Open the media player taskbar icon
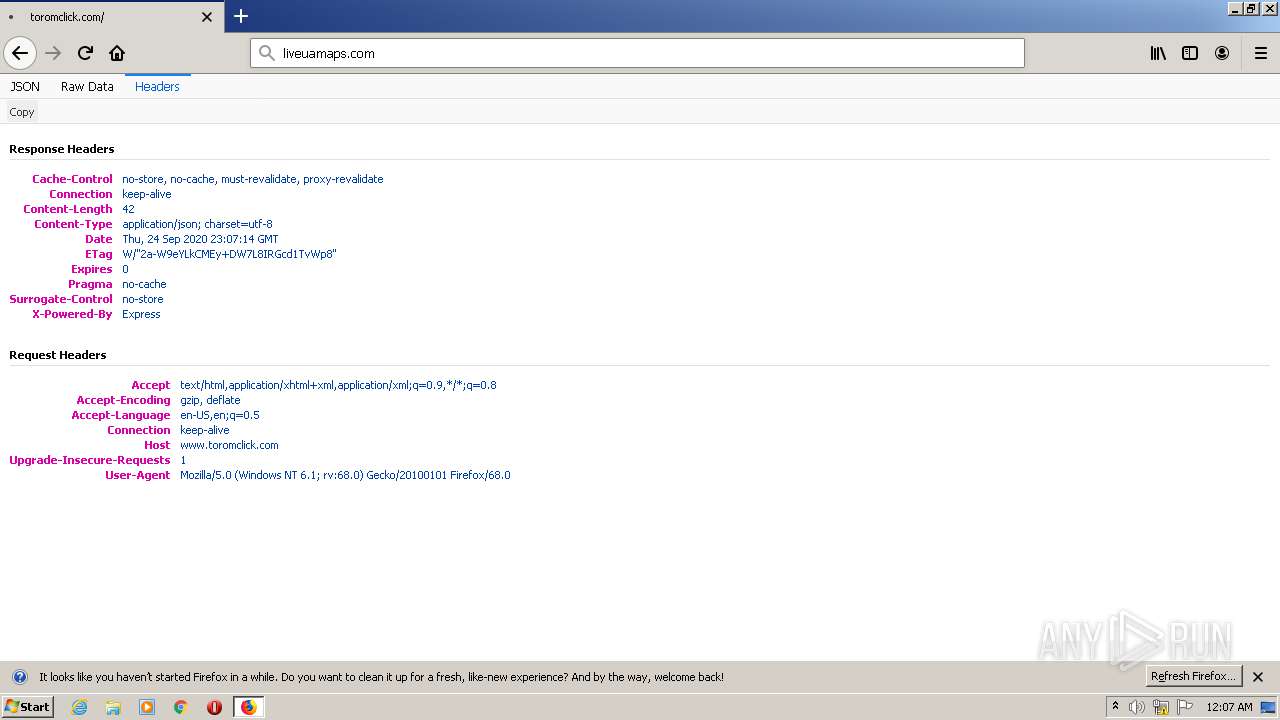 (x=147, y=707)
